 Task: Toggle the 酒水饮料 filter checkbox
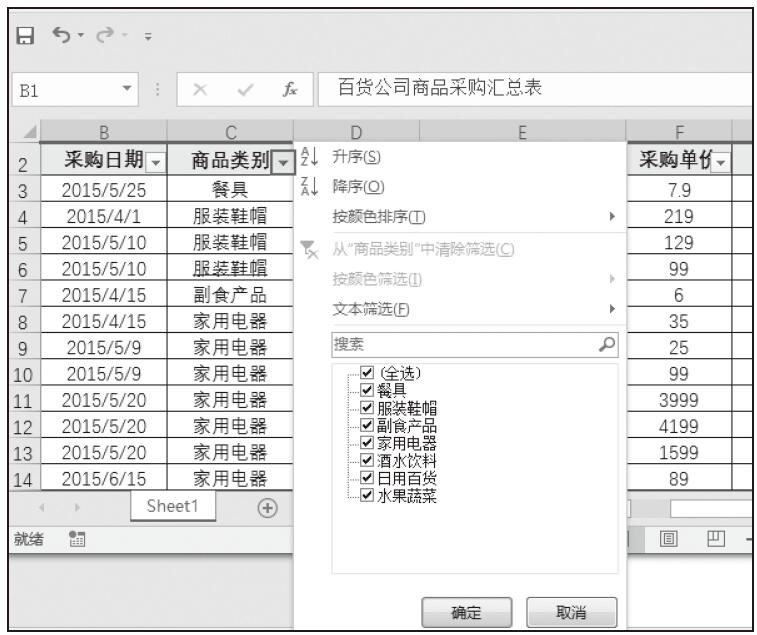[367, 459]
